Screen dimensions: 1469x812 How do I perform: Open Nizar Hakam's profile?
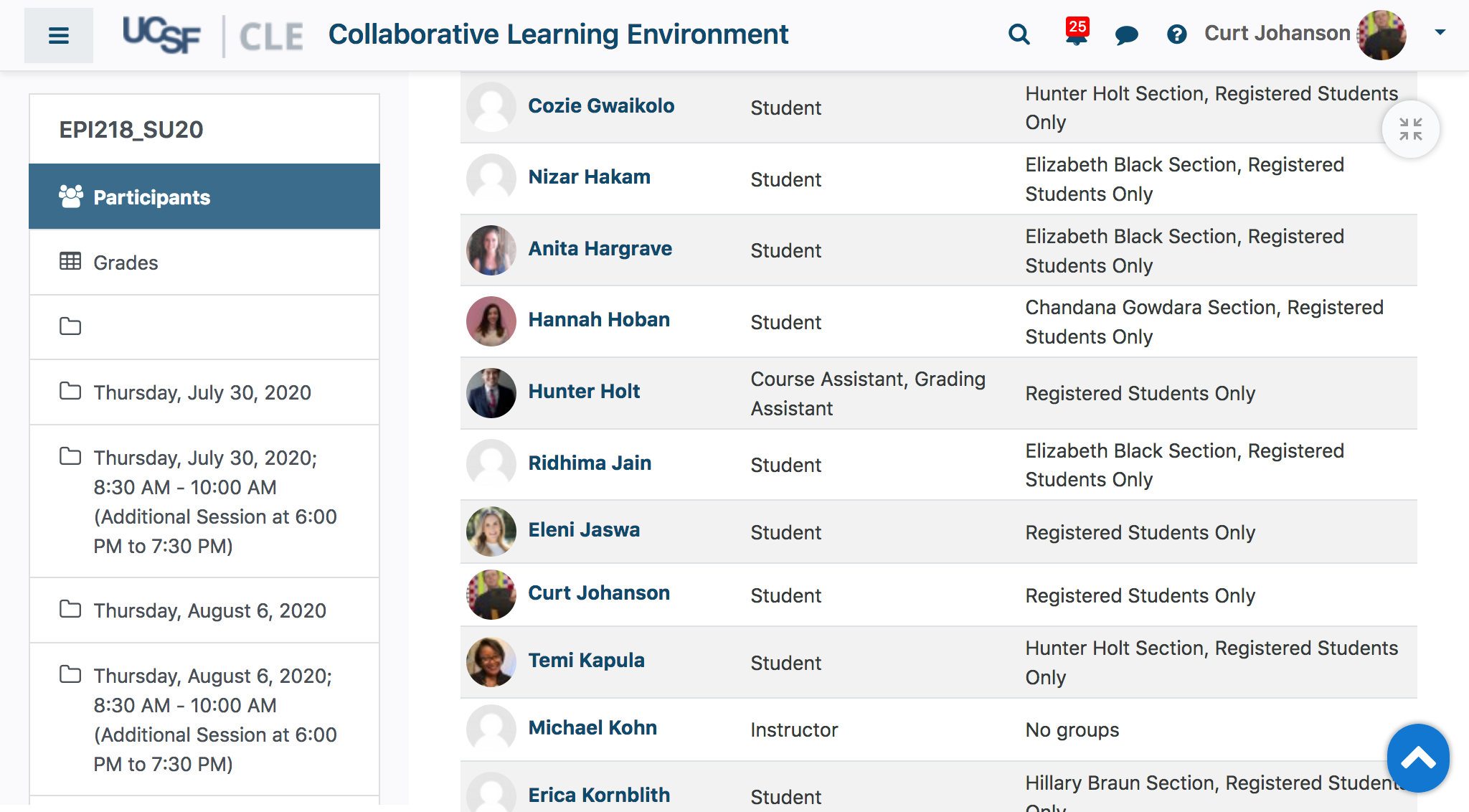[x=589, y=177]
